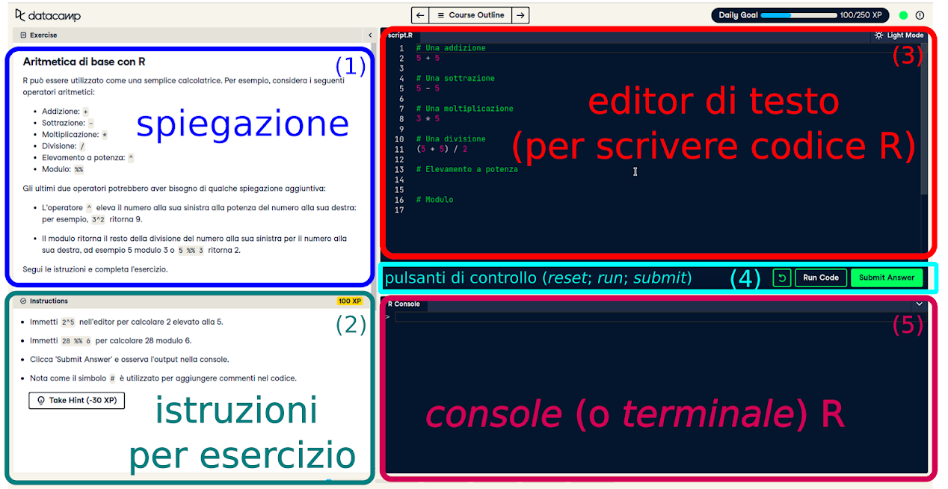This screenshot has width=948, height=489.
Task: Go to previous exercise arrow
Action: [420, 15]
